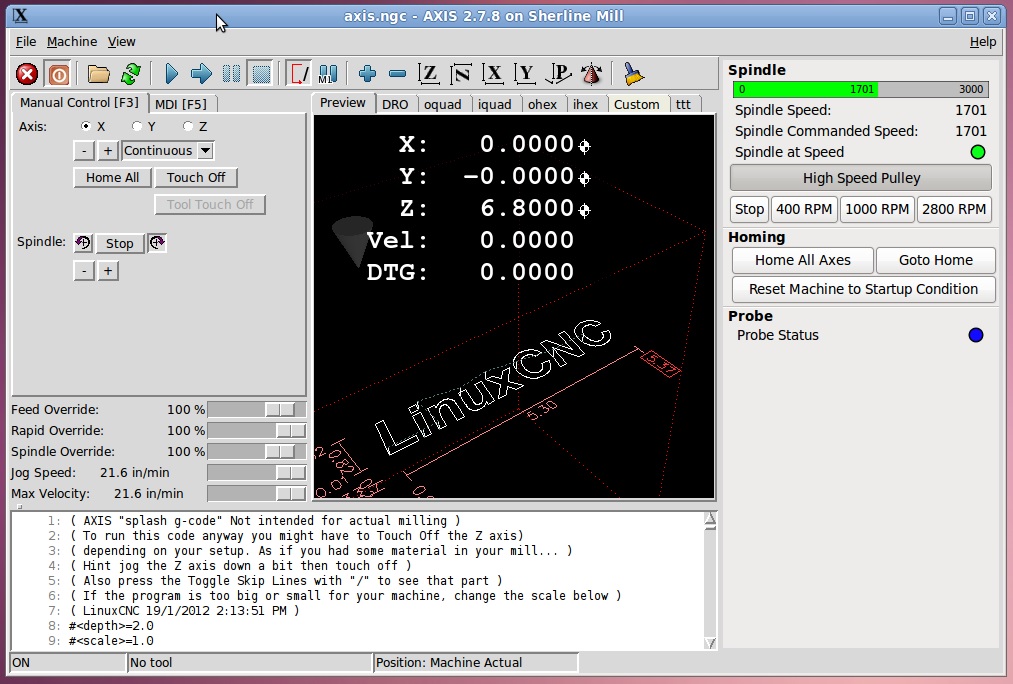Switch to perspective view
The width and height of the screenshot is (1013, 684).
[x=558, y=74]
